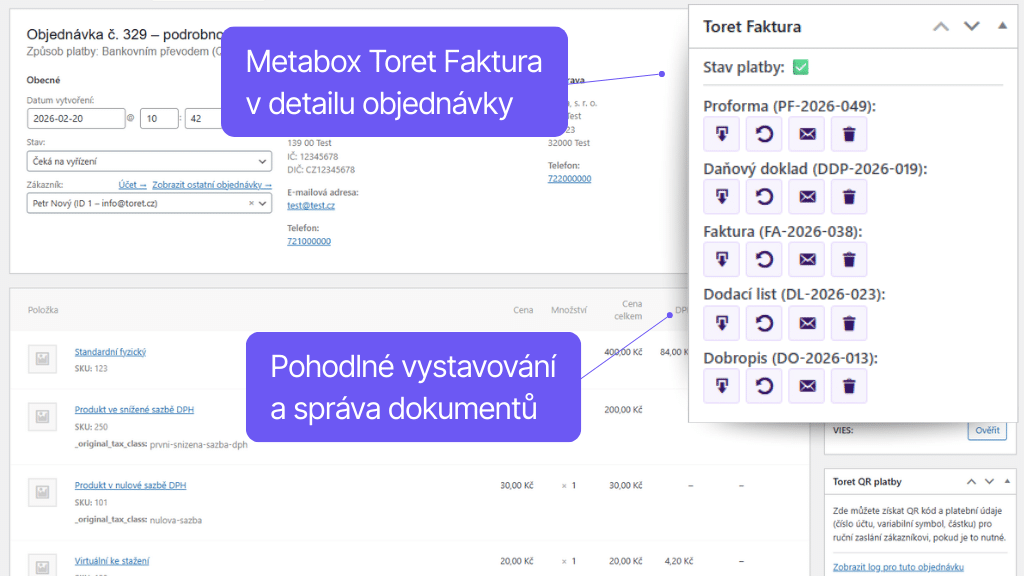Move the Toret Faktura metabox down
The image size is (1024, 576).
click(x=971, y=27)
